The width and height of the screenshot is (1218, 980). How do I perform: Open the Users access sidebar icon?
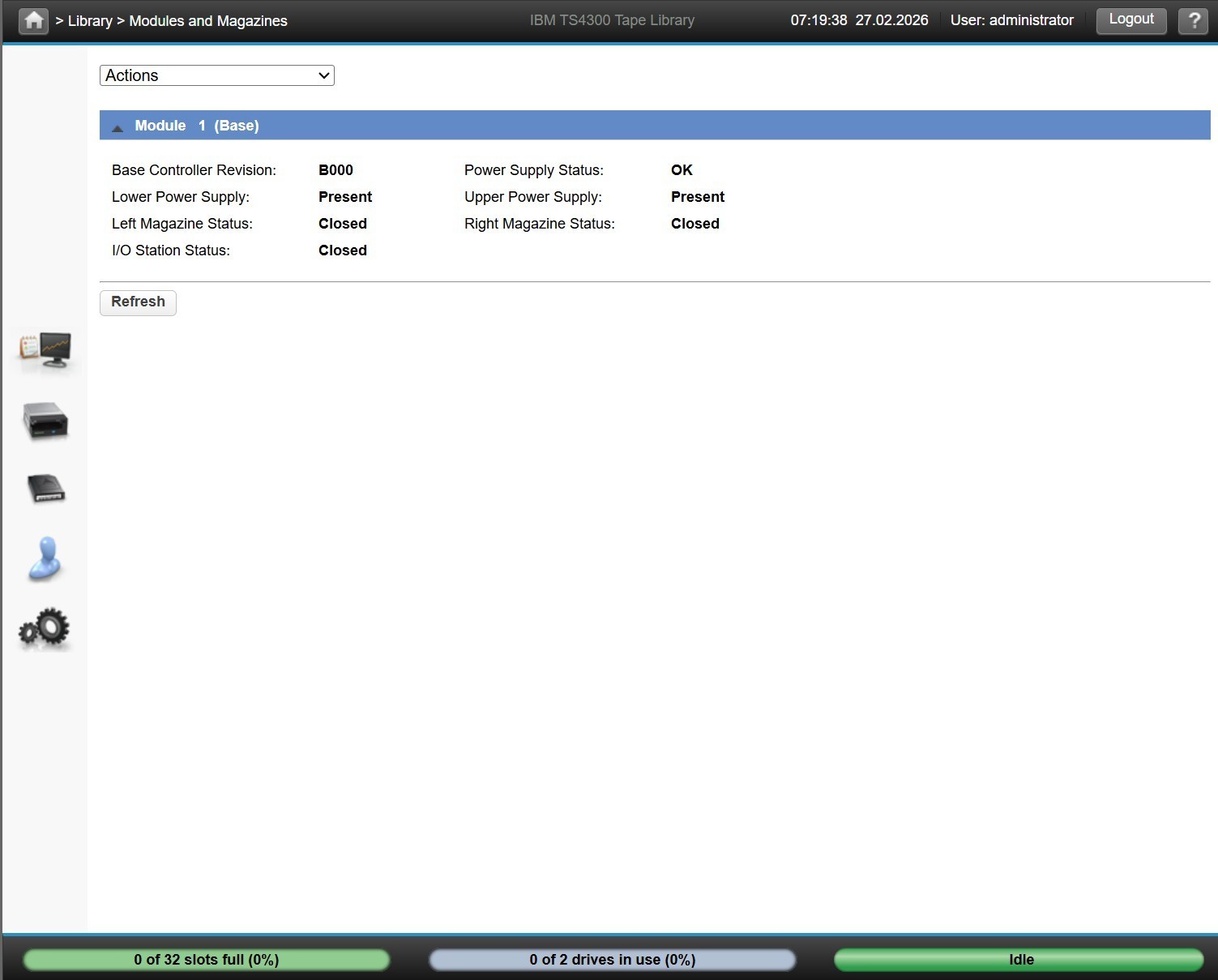(45, 558)
